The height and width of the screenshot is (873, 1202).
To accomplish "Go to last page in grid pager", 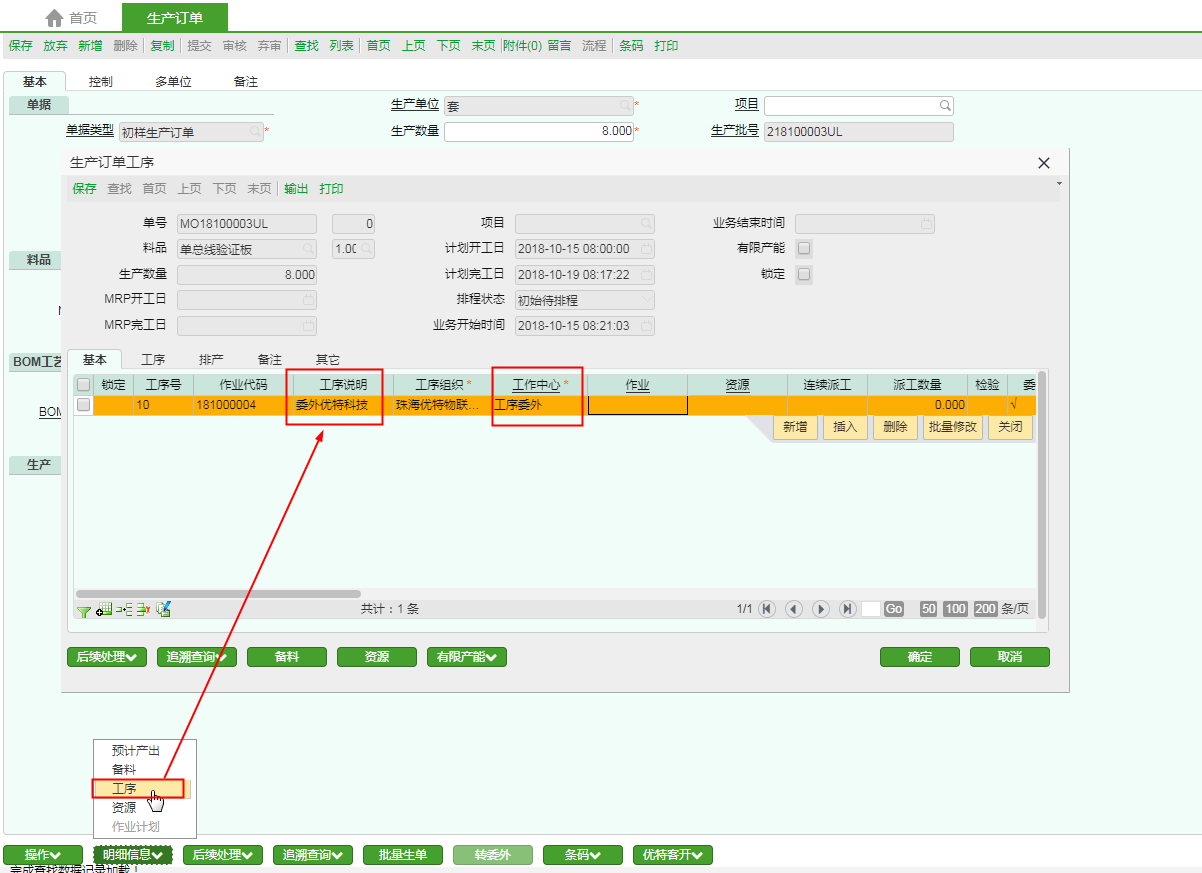I will 848,609.
